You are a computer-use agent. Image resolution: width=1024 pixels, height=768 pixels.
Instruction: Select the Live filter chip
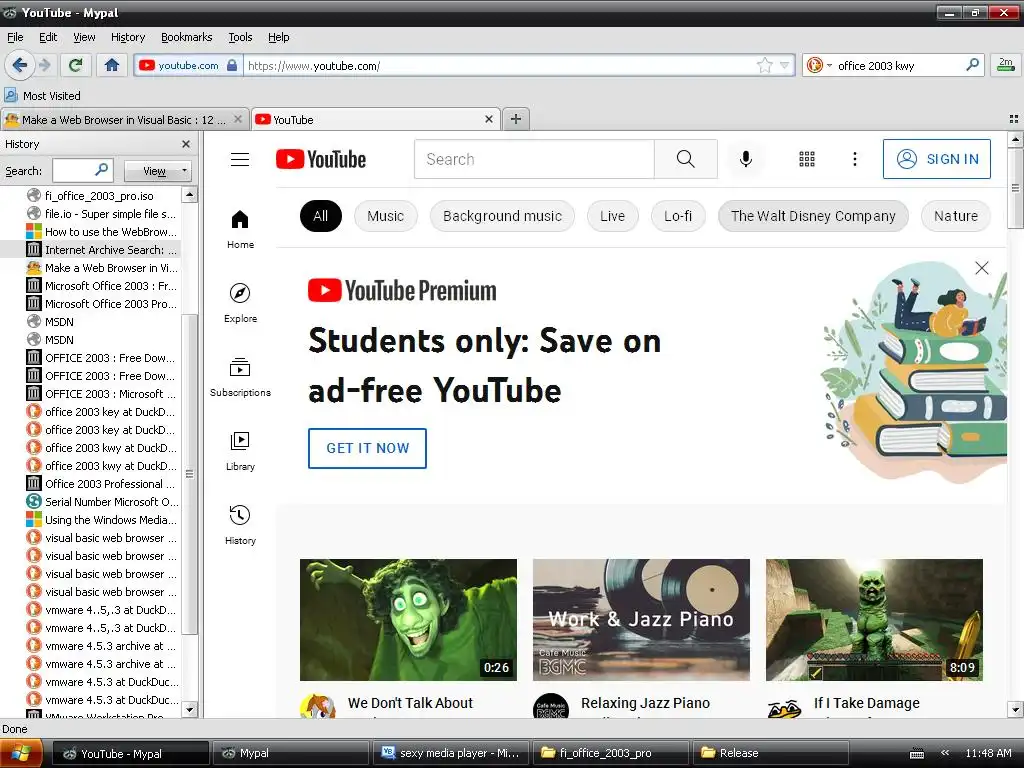pyautogui.click(x=613, y=216)
